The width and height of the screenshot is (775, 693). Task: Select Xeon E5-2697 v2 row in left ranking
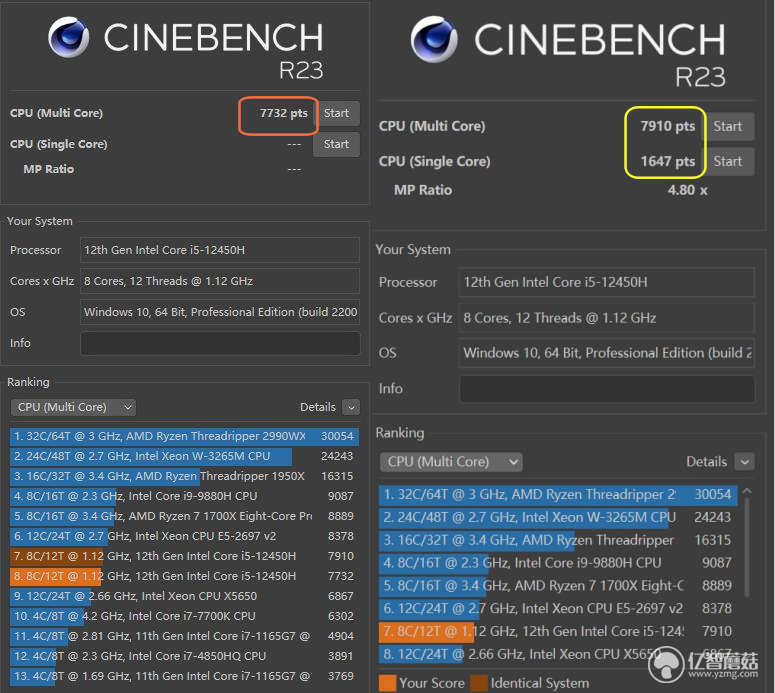pyautogui.click(x=184, y=536)
